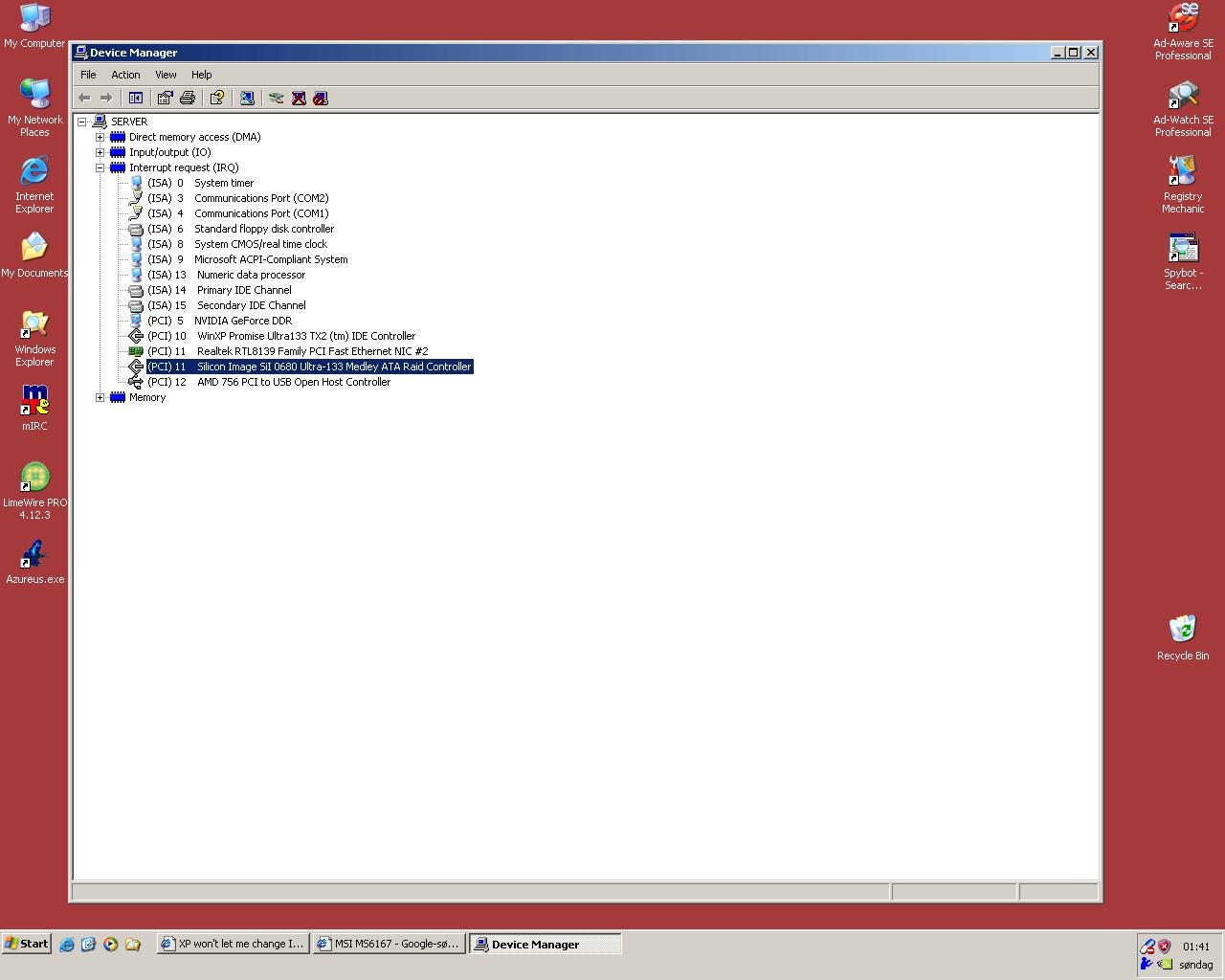Select the Spybot desktop icon
This screenshot has height=980, width=1225.
point(1183,261)
